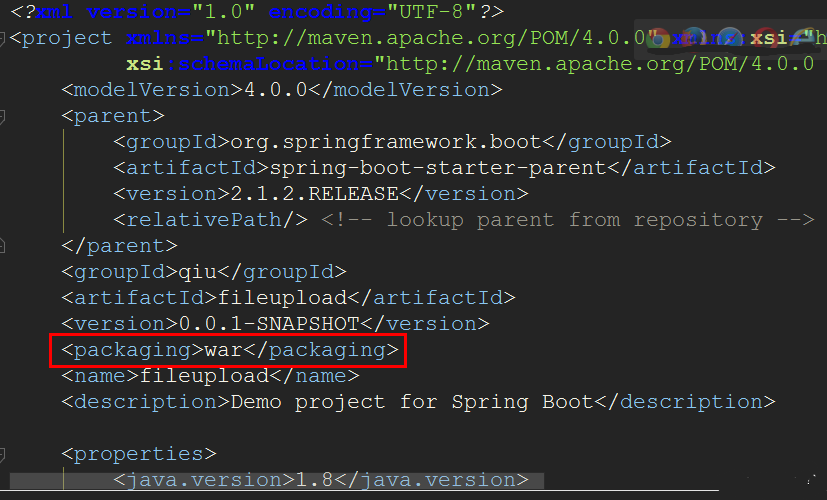This screenshot has width=827, height=500.
Task: Click the xsi:schemaLocation URL value
Action: (x=600, y=65)
